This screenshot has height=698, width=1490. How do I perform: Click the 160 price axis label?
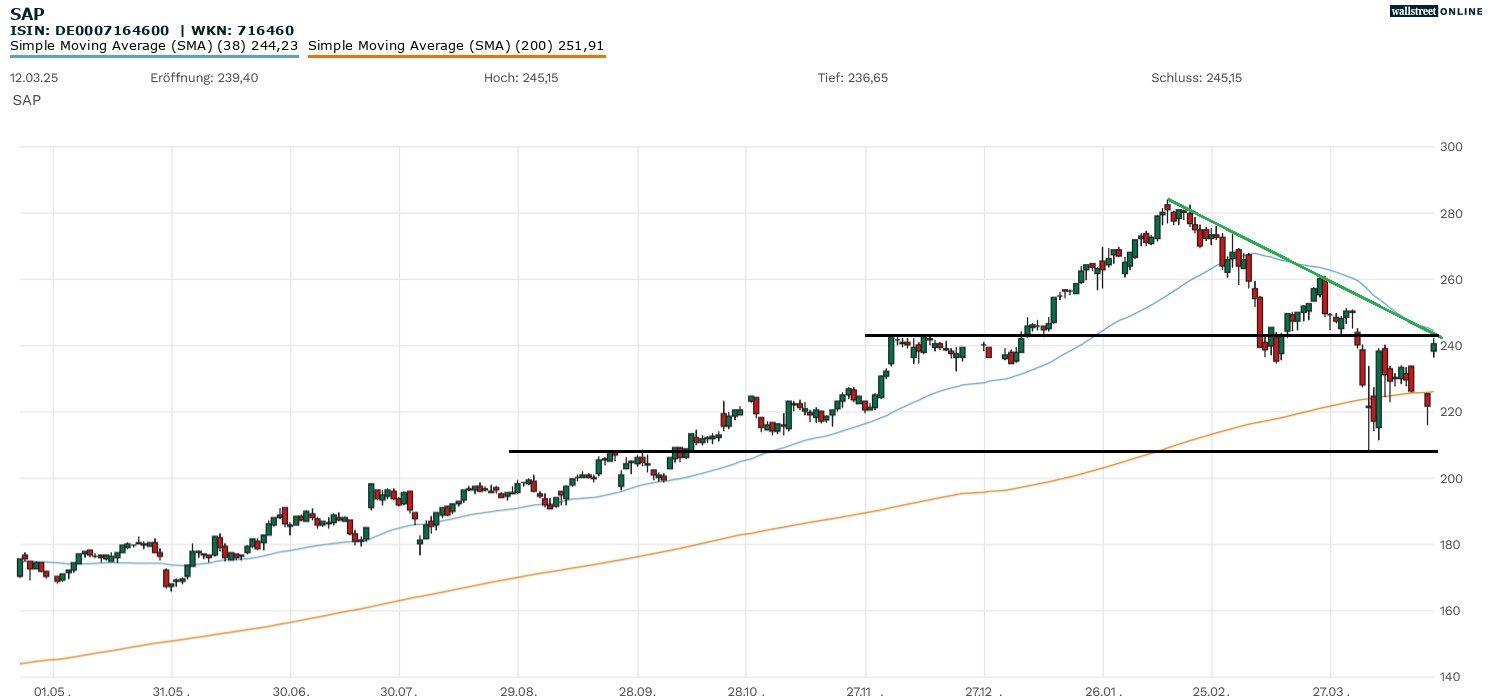click(x=1452, y=611)
